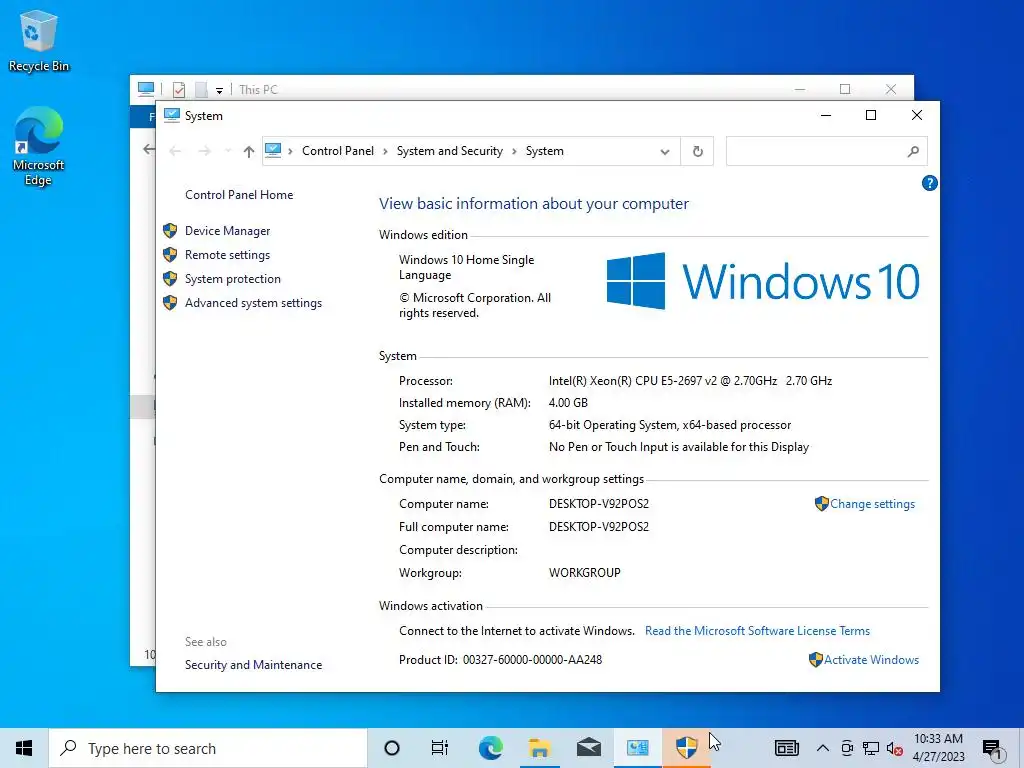The image size is (1024, 768).
Task: Open News and interests on taskbar
Action: 787,748
